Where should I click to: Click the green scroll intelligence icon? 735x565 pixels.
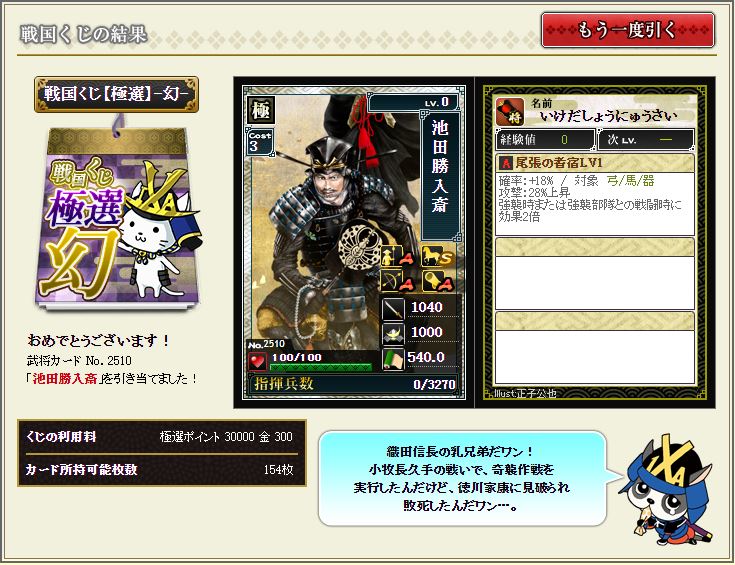tap(393, 359)
